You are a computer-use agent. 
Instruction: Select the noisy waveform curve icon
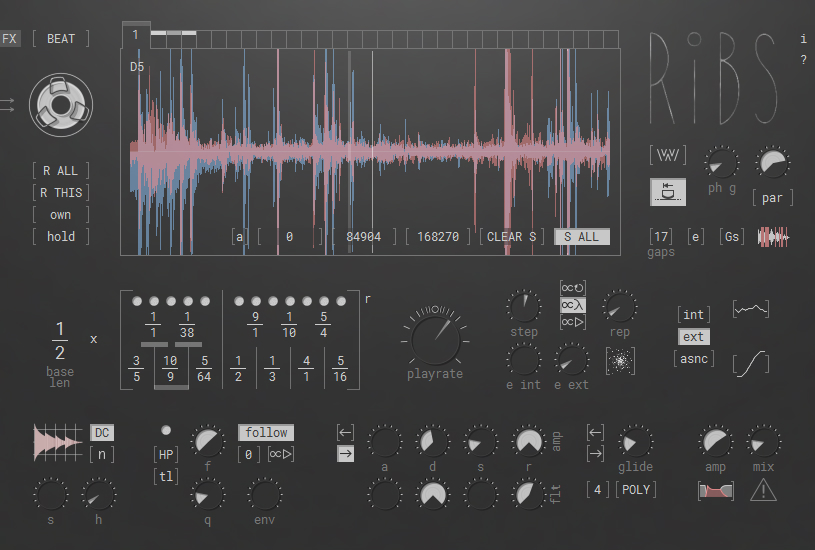click(x=751, y=311)
